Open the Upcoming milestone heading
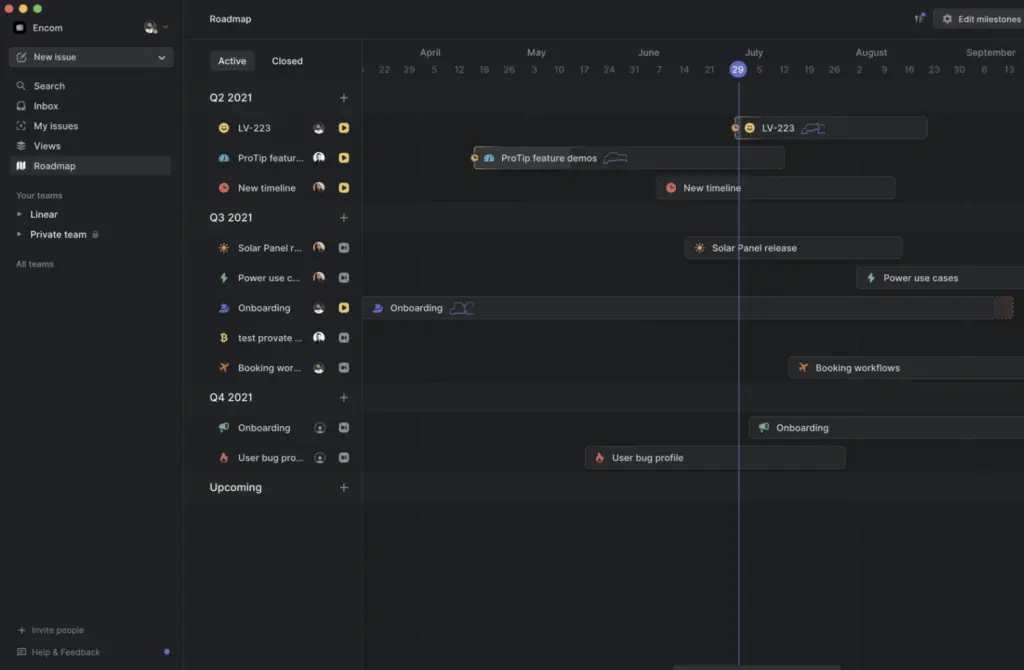The height and width of the screenshot is (670, 1024). (x=236, y=487)
